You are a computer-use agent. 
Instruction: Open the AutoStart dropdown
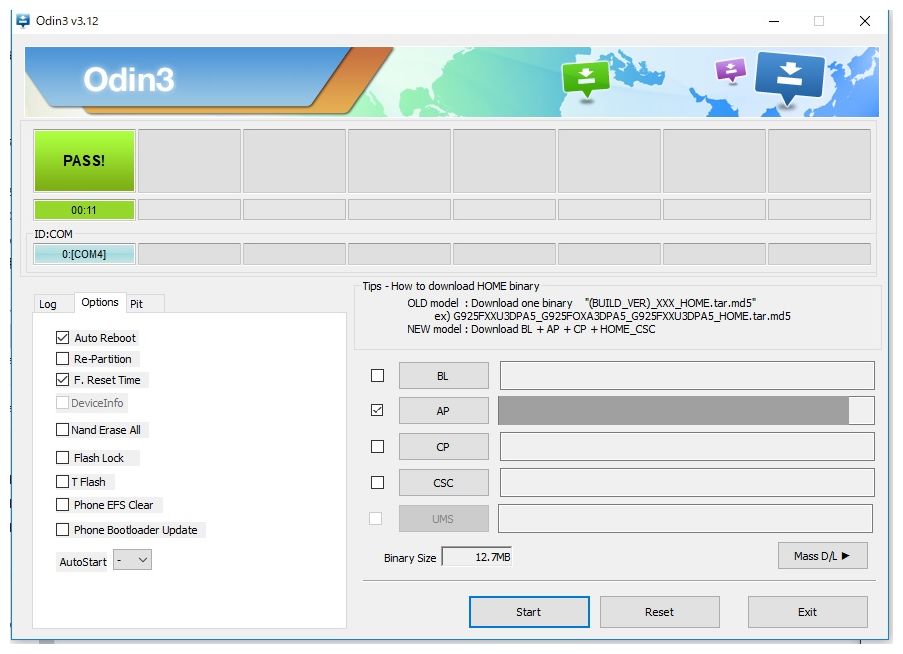tap(132, 560)
